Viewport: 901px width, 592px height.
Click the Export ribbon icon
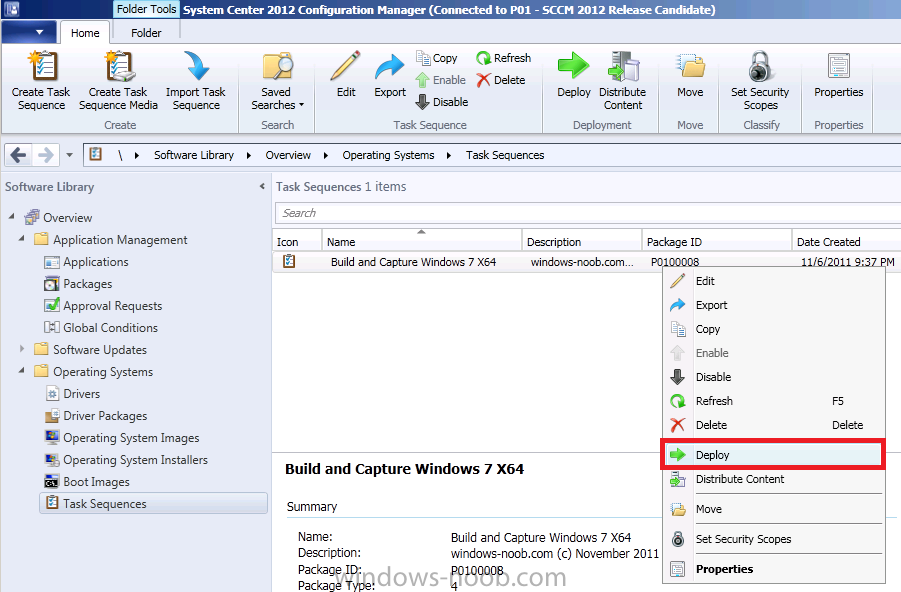pos(390,75)
